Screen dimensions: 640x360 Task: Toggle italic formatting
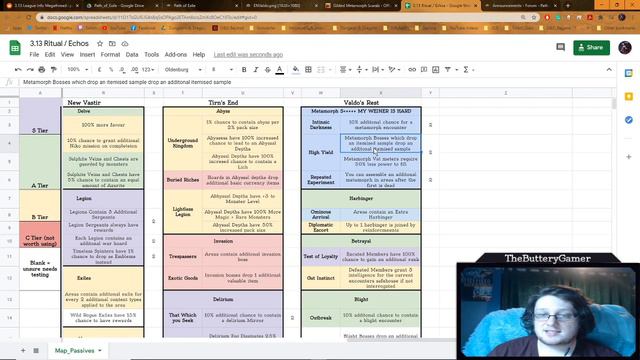tap(256, 70)
